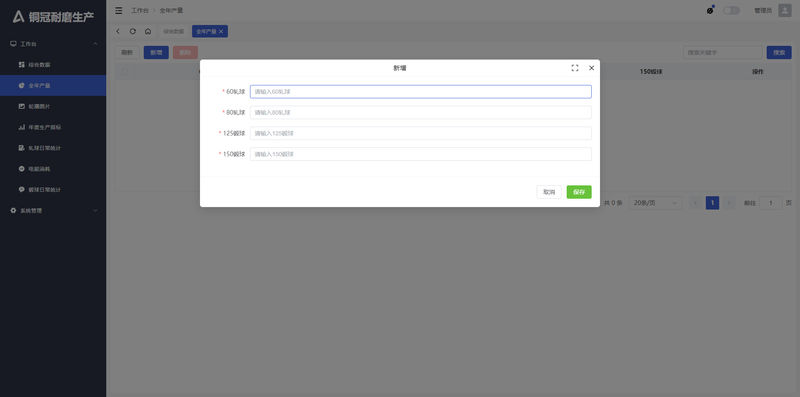Select 全年产量 in the sidebar
The width and height of the screenshot is (800, 397).
53,86
